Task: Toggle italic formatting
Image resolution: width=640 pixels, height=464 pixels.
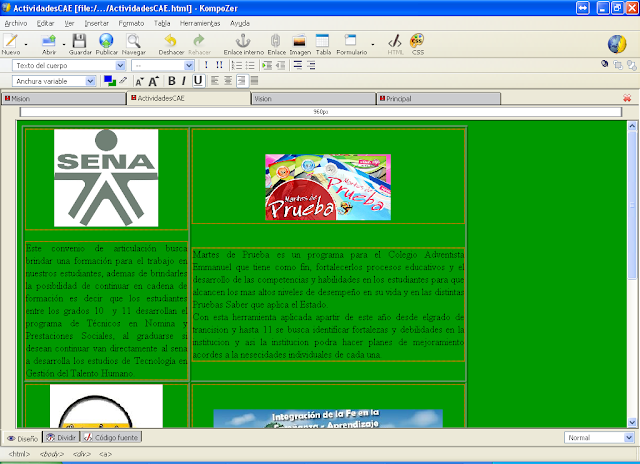Action: coord(184,81)
